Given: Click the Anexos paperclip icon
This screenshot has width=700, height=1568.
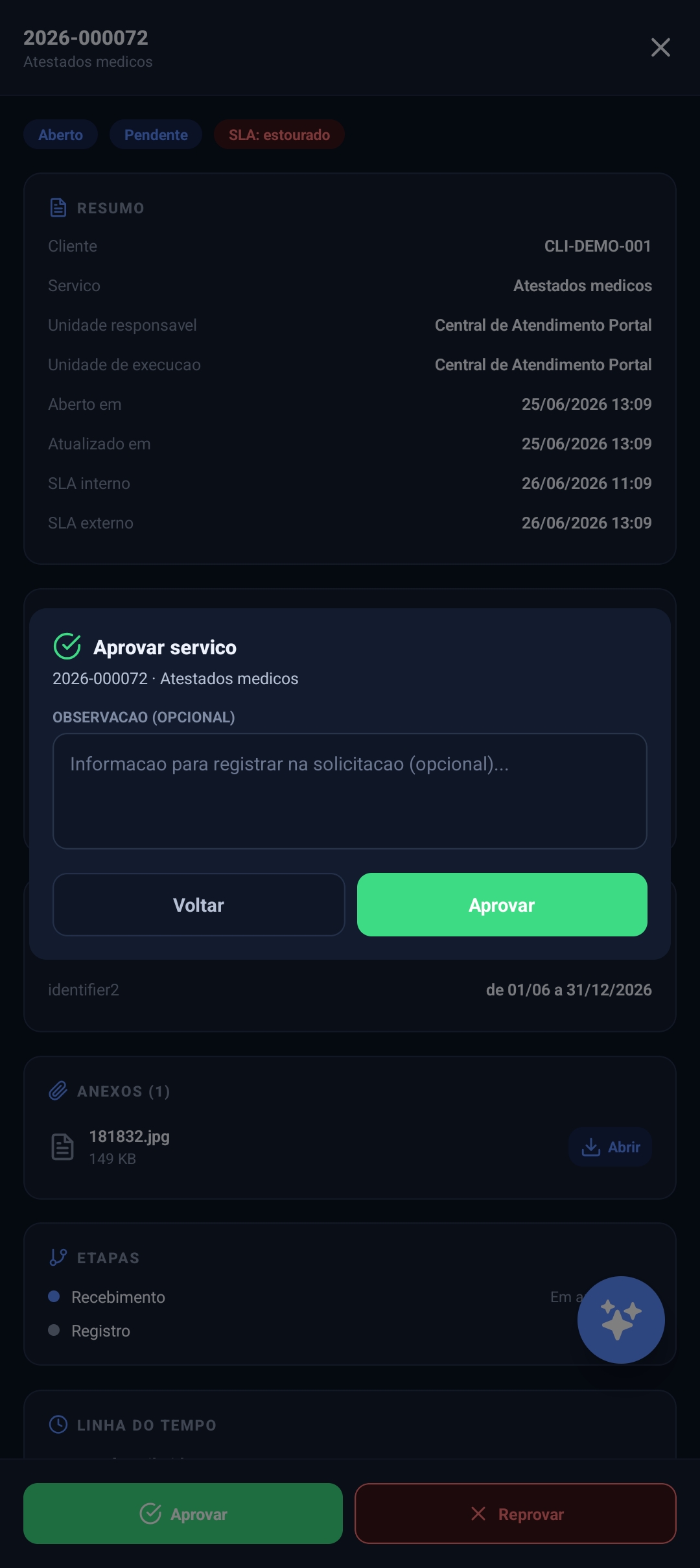Looking at the screenshot, I should [x=58, y=1091].
